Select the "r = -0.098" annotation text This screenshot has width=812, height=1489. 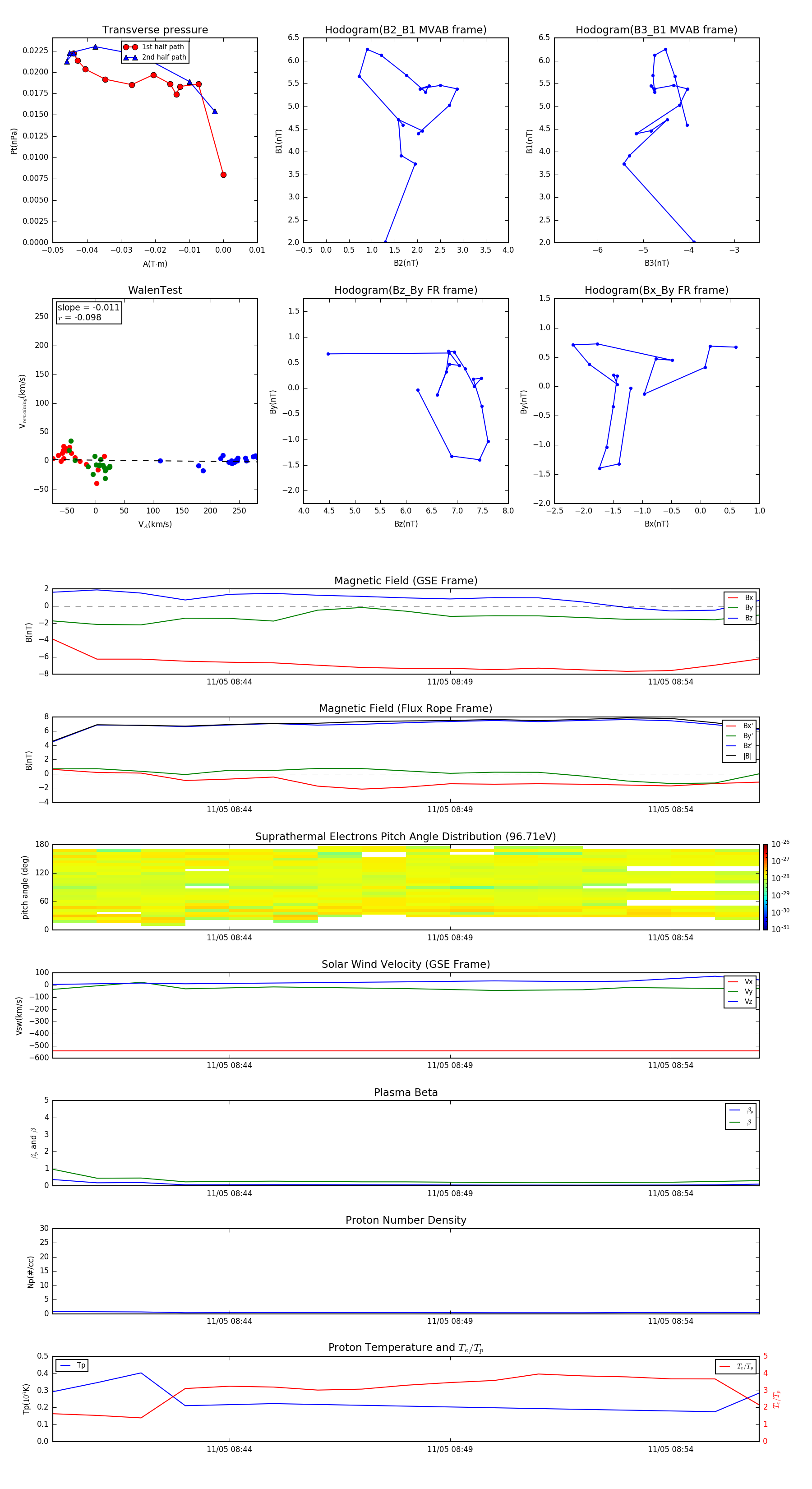(80, 317)
